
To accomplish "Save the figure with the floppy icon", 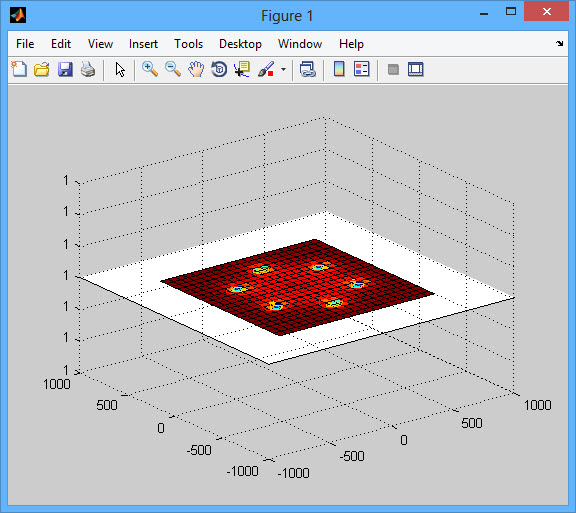I will [x=65, y=69].
